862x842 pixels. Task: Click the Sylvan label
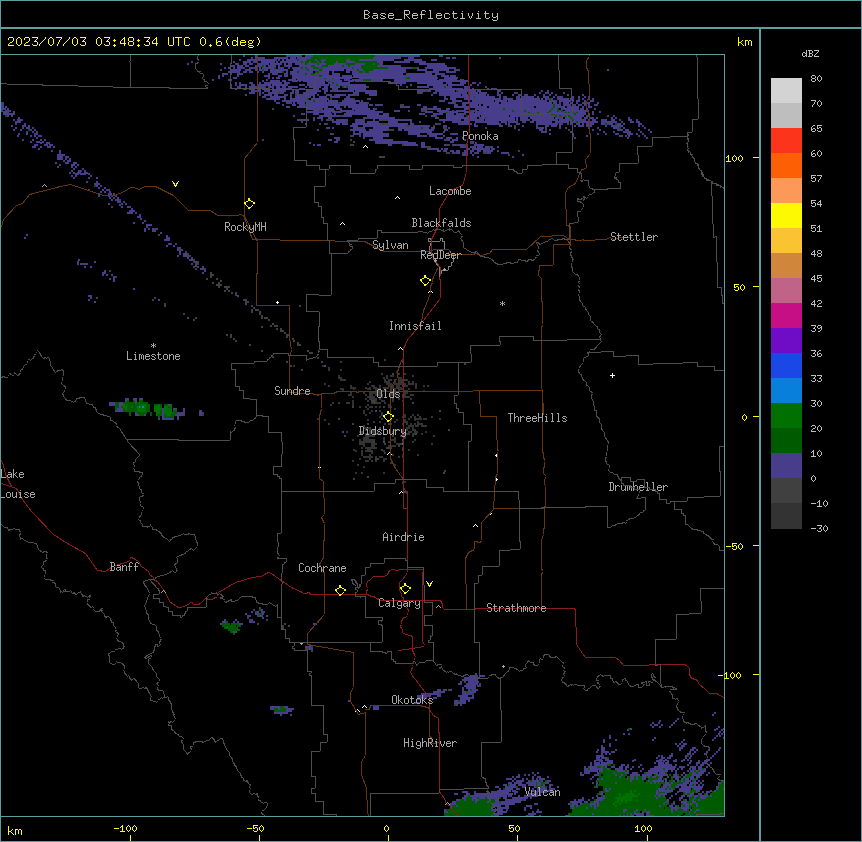coord(390,245)
